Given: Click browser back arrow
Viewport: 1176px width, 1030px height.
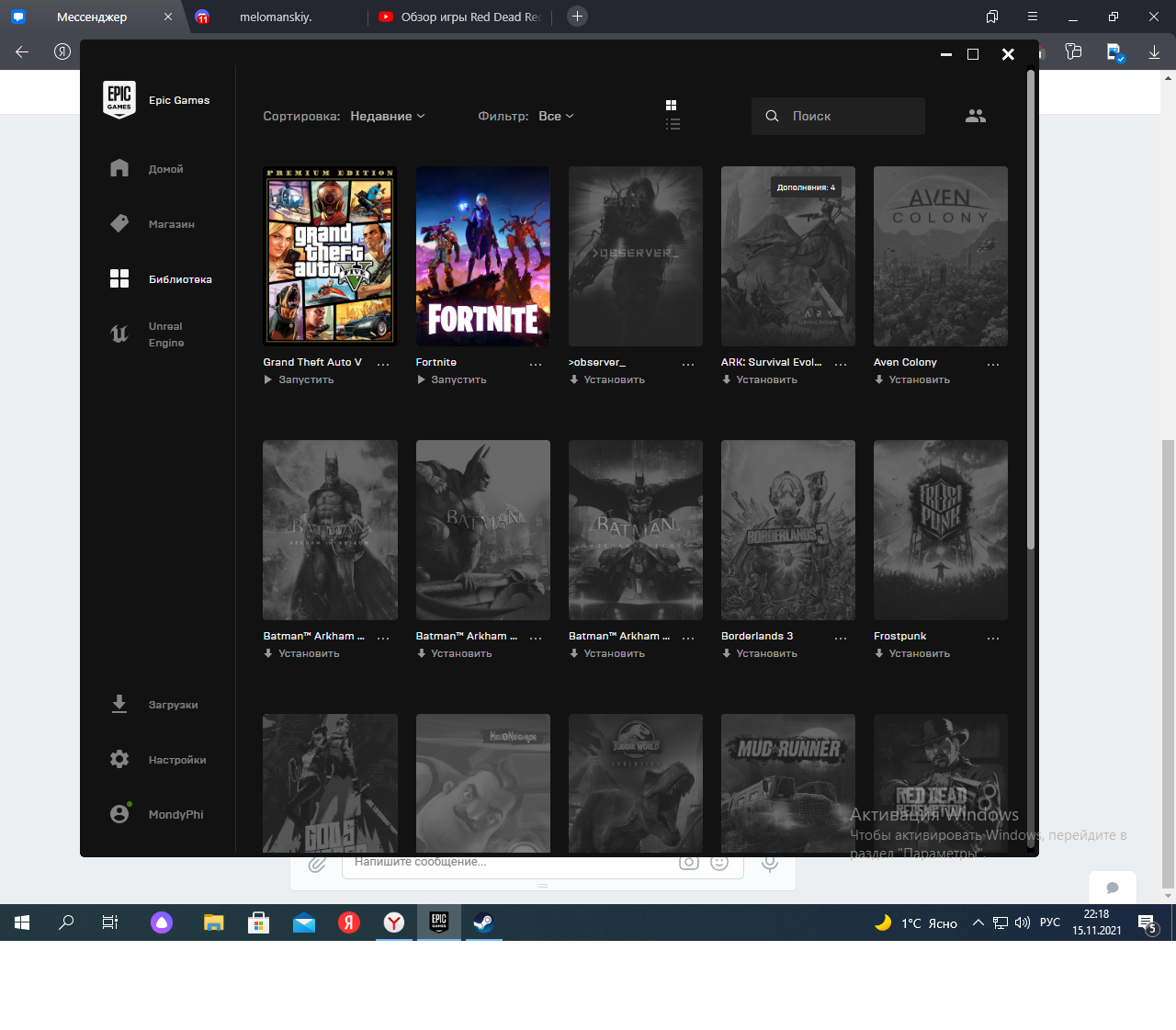Looking at the screenshot, I should coord(22,51).
